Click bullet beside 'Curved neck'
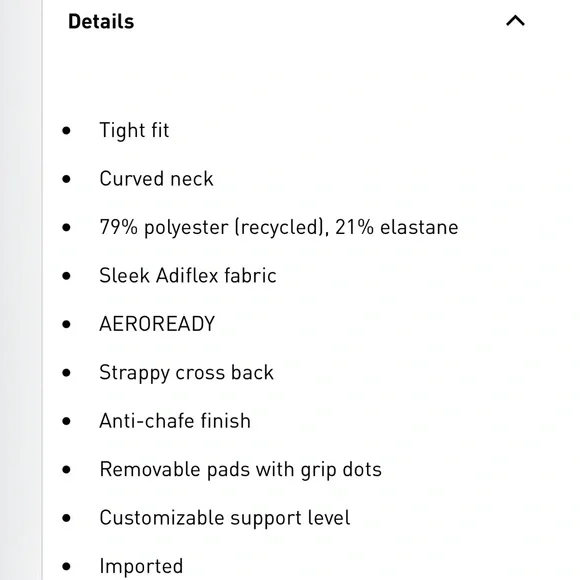 tap(67, 179)
